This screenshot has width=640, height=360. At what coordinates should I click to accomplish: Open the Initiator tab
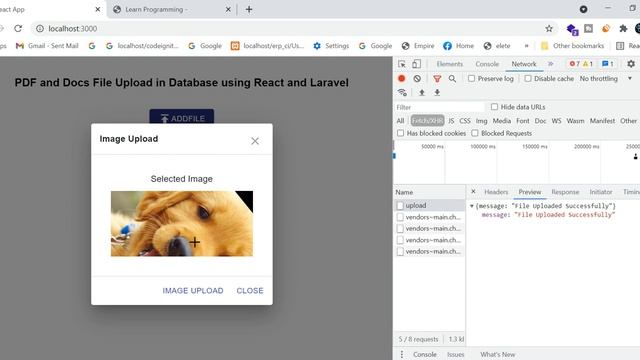[x=601, y=192]
